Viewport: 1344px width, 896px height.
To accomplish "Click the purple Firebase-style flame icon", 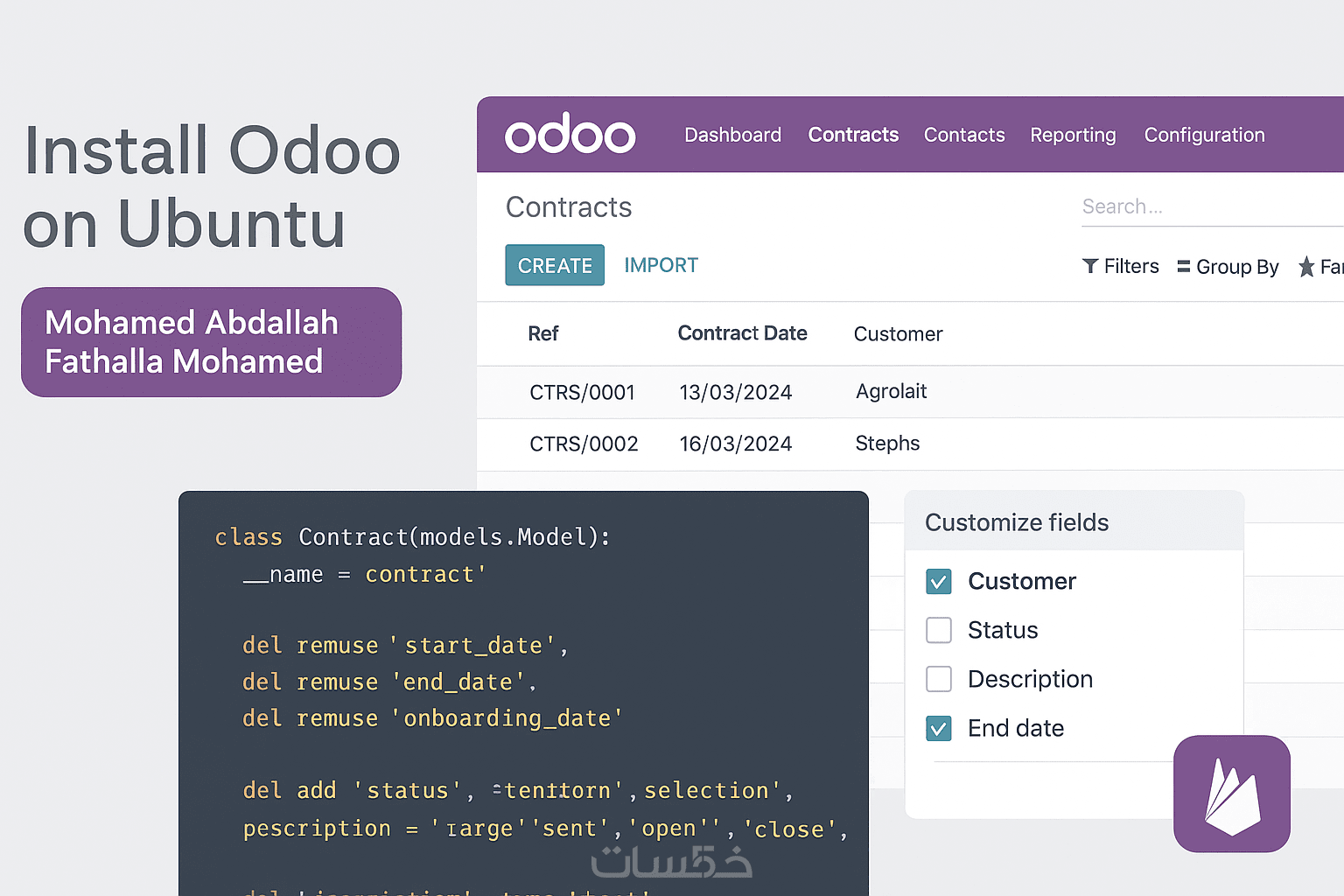I will point(1231,794).
